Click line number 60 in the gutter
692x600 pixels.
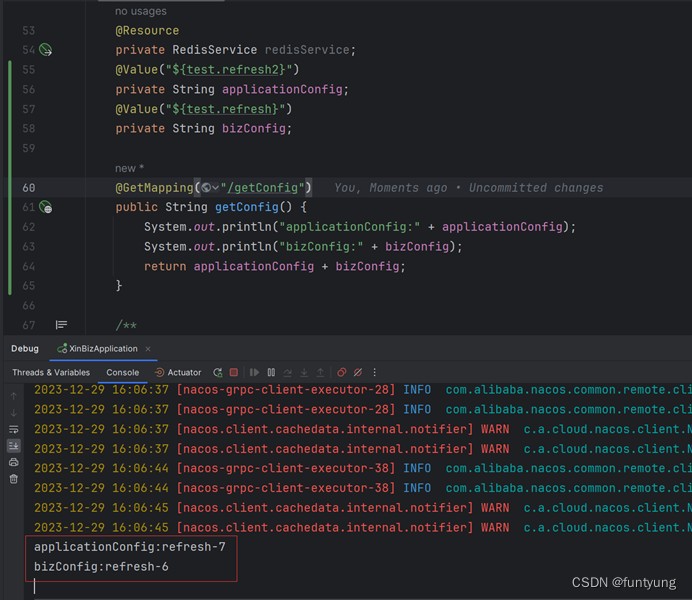click(x=29, y=188)
